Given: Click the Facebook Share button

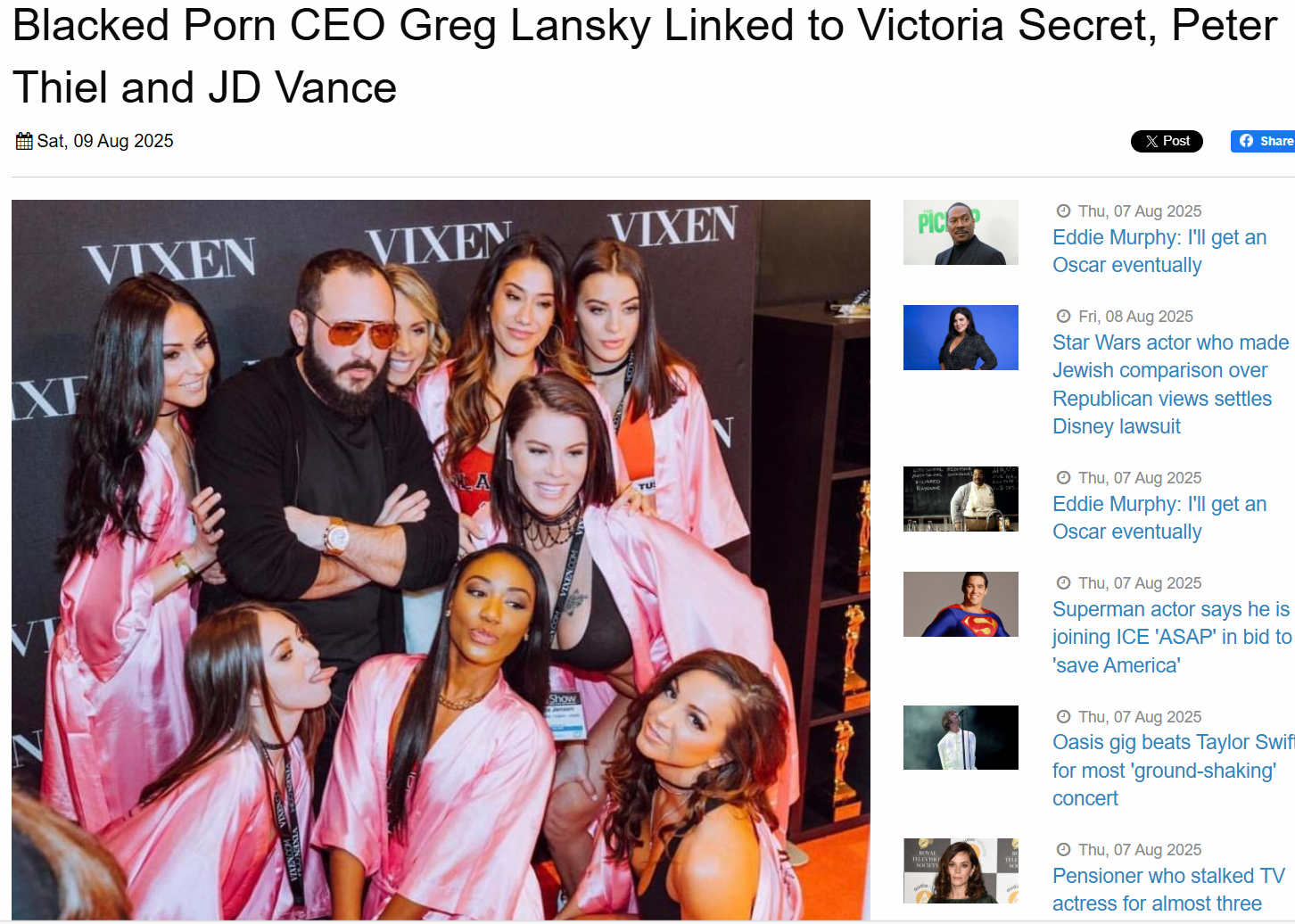Looking at the screenshot, I should (1263, 141).
